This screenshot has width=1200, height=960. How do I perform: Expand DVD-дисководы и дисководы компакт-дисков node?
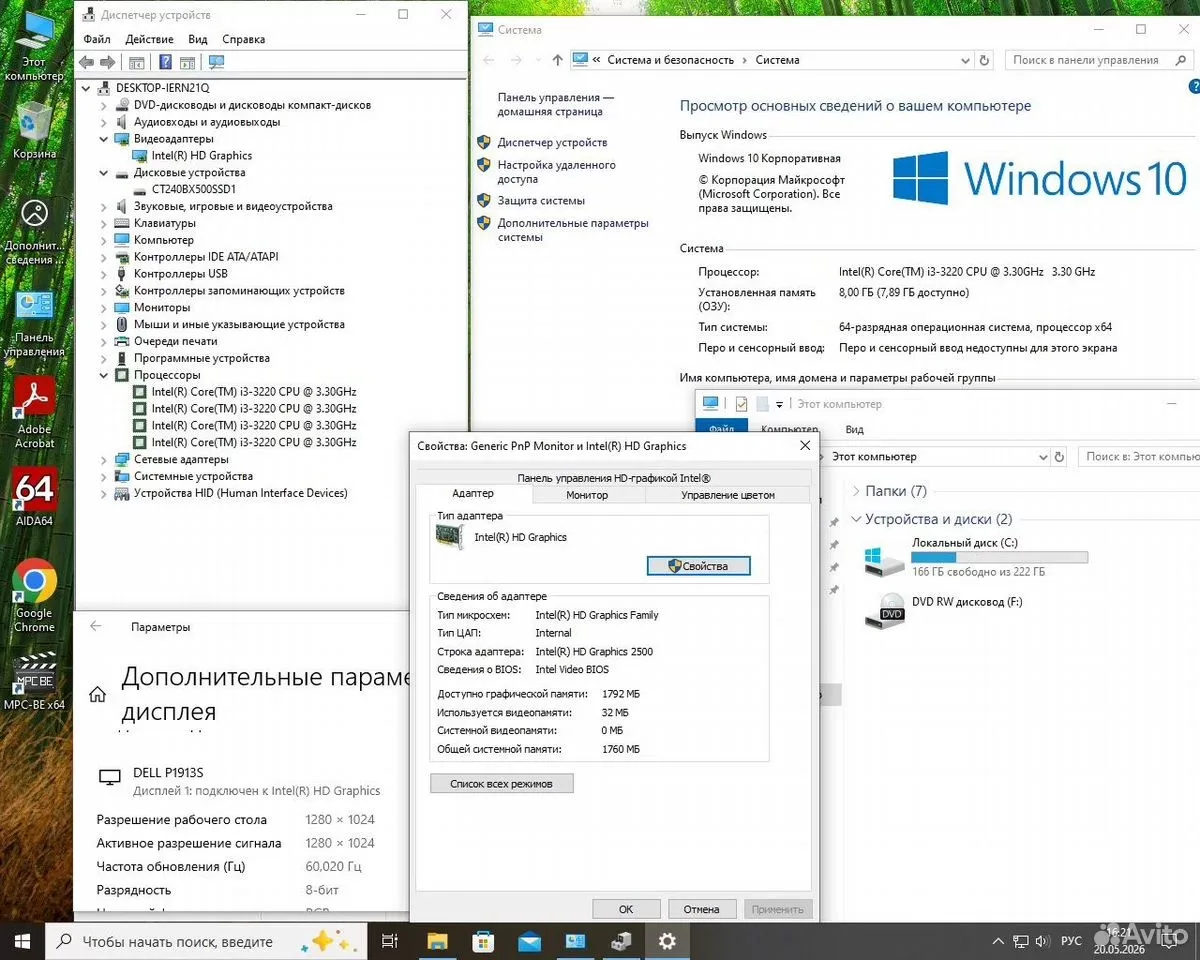point(104,105)
